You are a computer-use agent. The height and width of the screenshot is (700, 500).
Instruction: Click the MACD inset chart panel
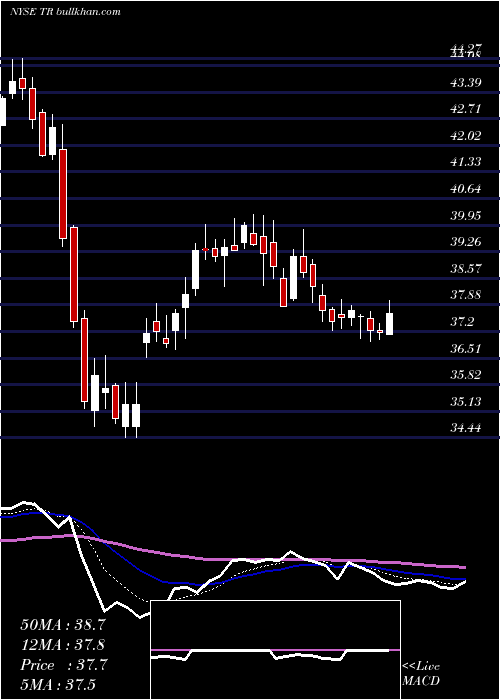(275, 650)
